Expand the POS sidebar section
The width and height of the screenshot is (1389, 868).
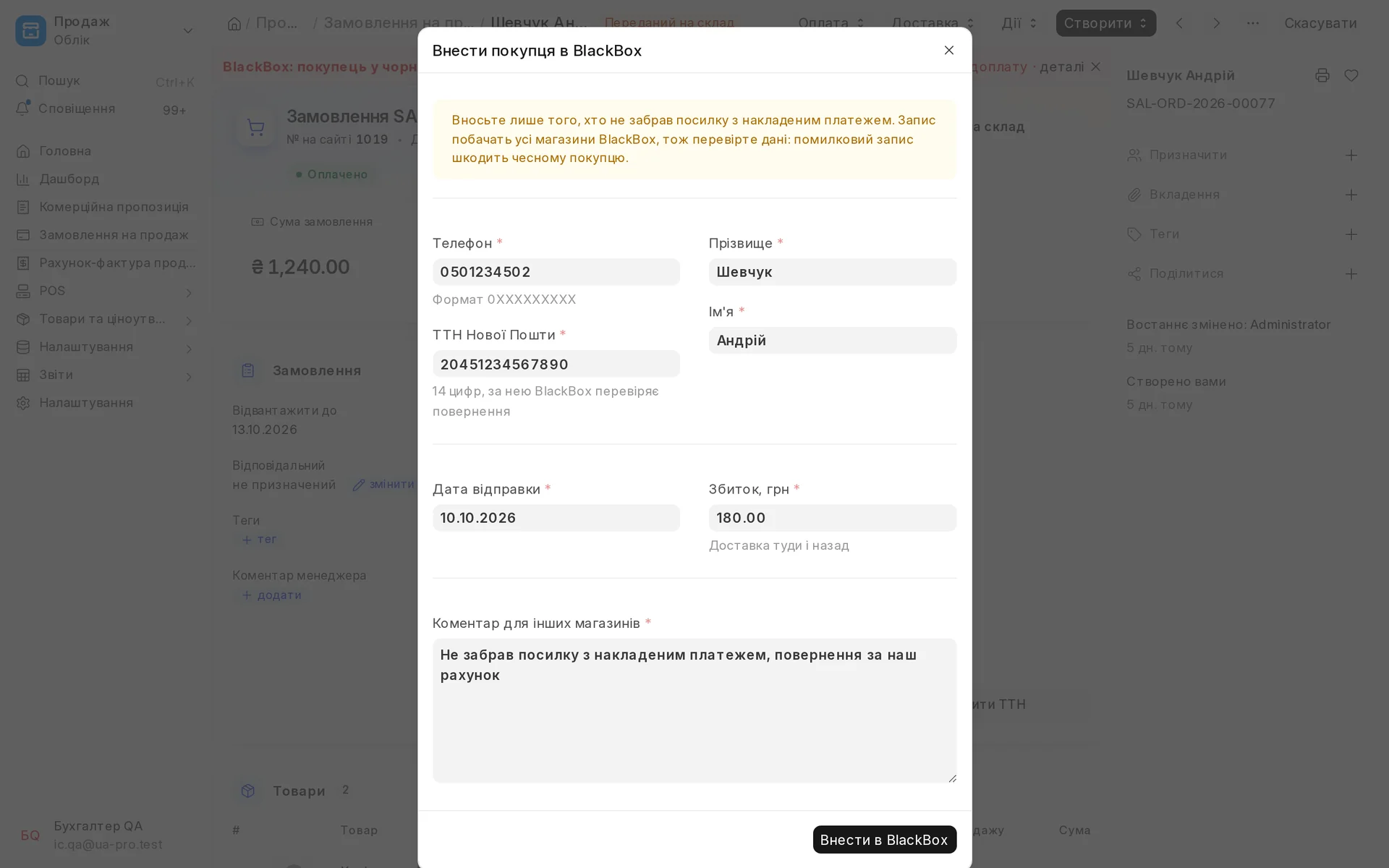click(188, 292)
